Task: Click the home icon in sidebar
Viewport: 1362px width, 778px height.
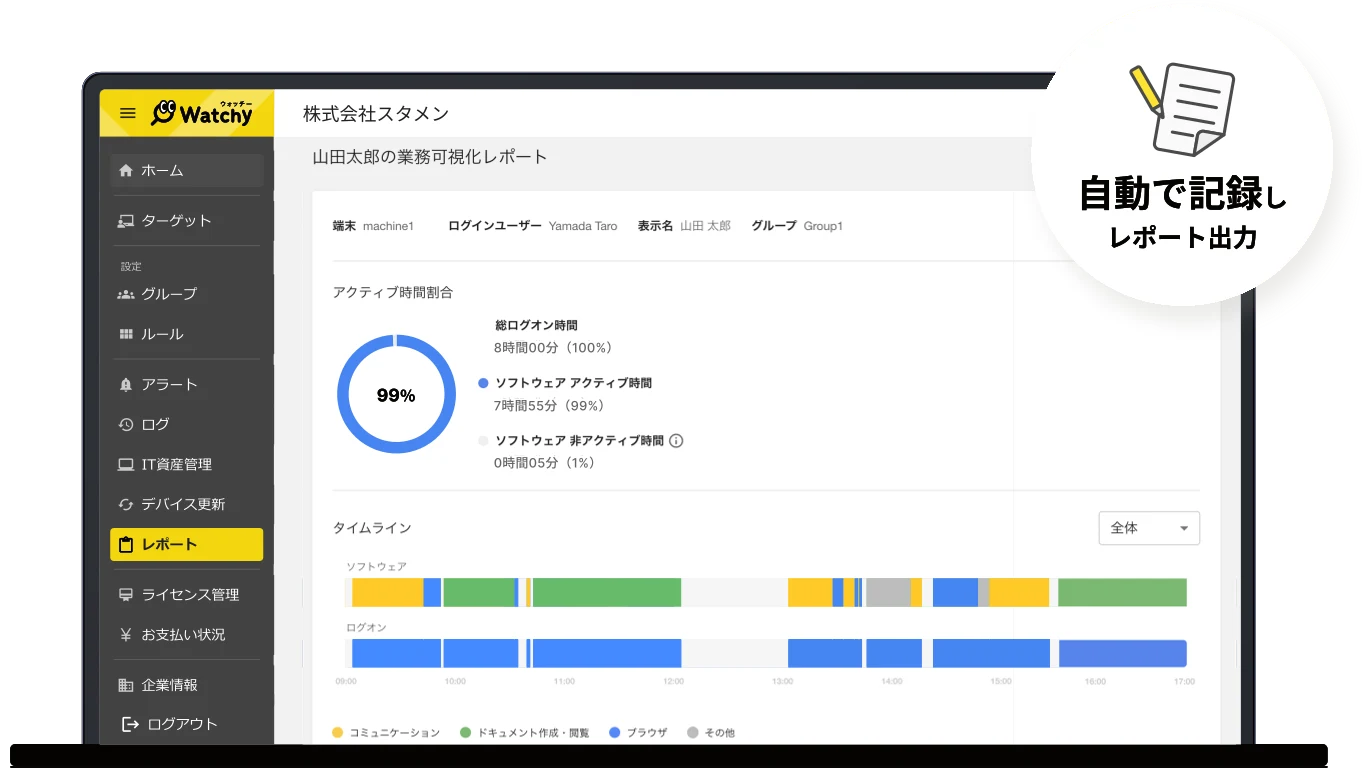Action: coord(126,170)
